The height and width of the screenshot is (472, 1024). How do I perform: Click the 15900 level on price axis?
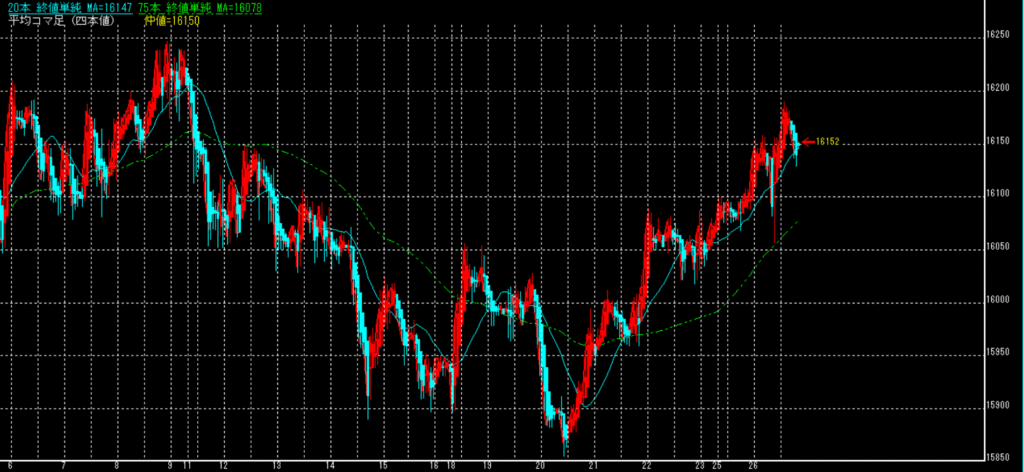[996, 406]
